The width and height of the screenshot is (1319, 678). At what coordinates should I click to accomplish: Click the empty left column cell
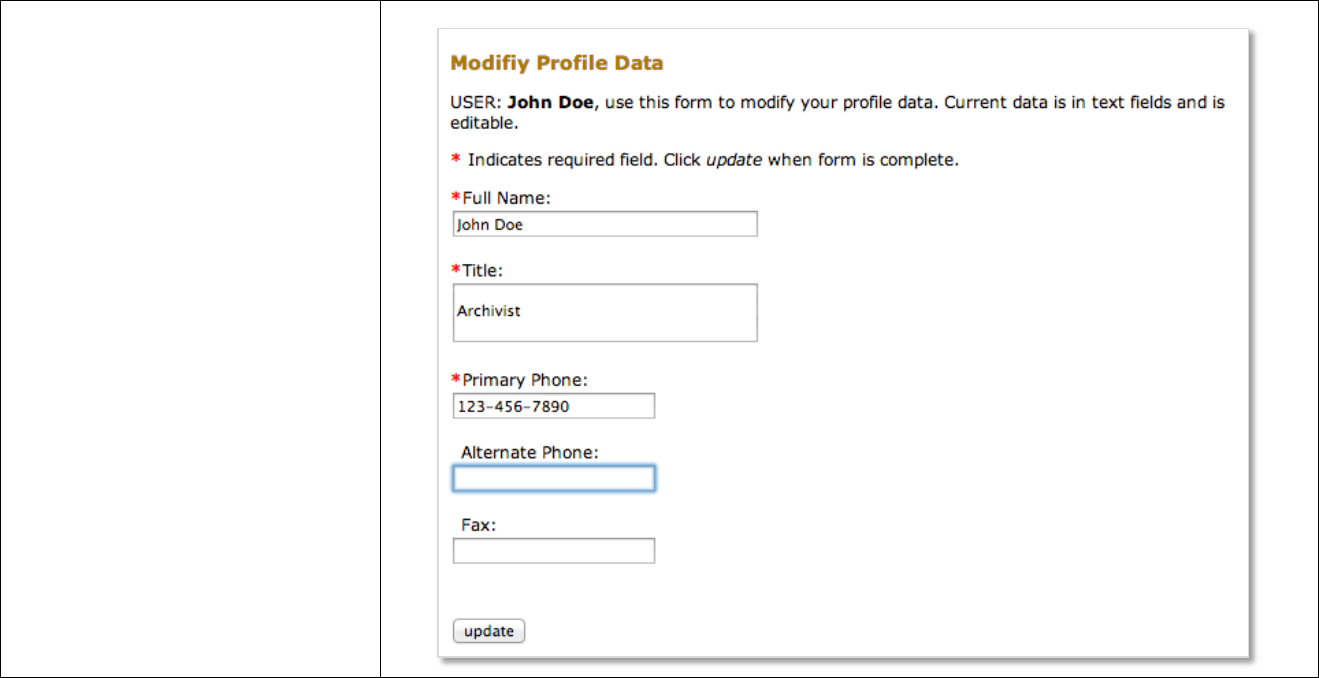click(x=190, y=340)
